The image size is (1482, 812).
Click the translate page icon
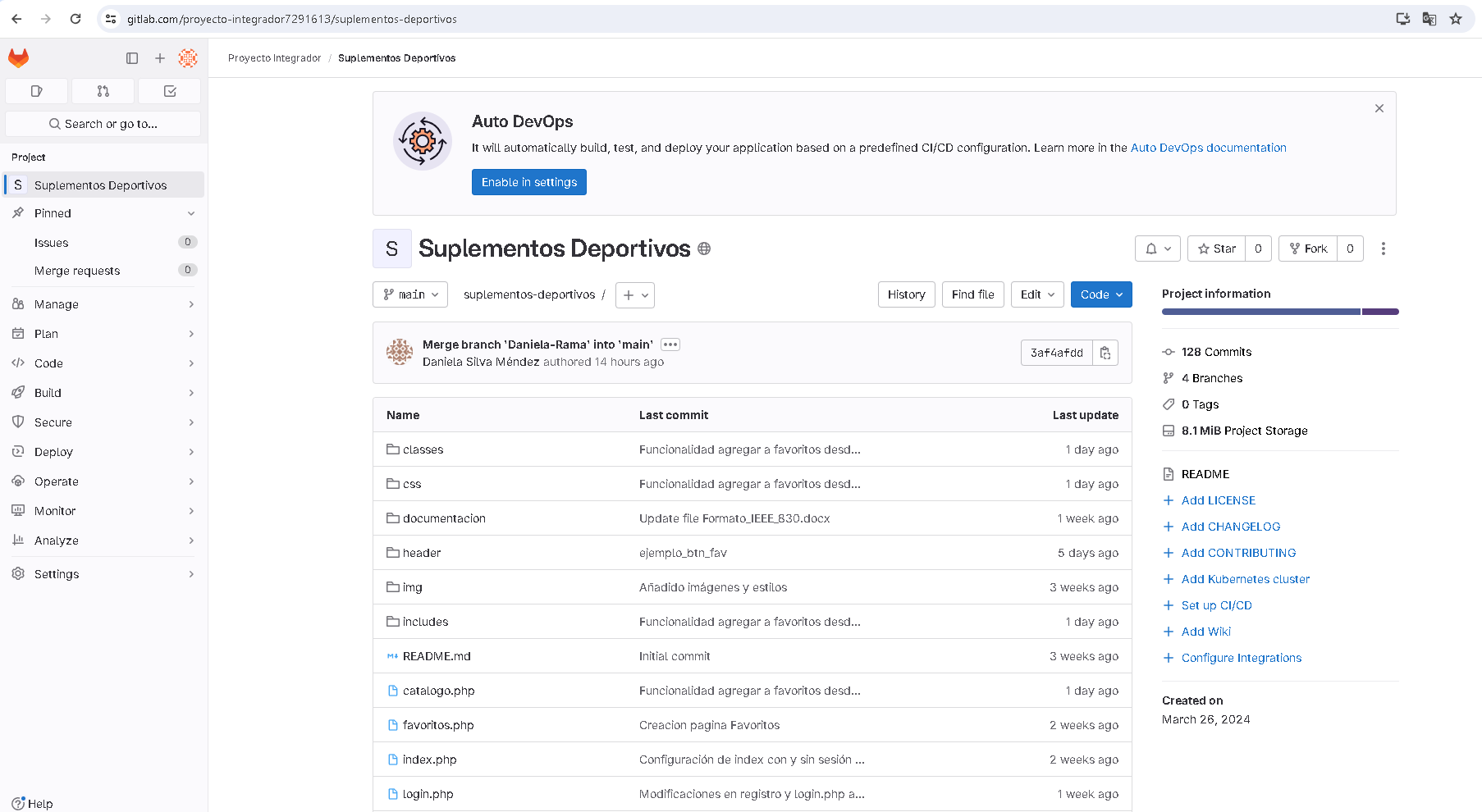coord(1429,19)
